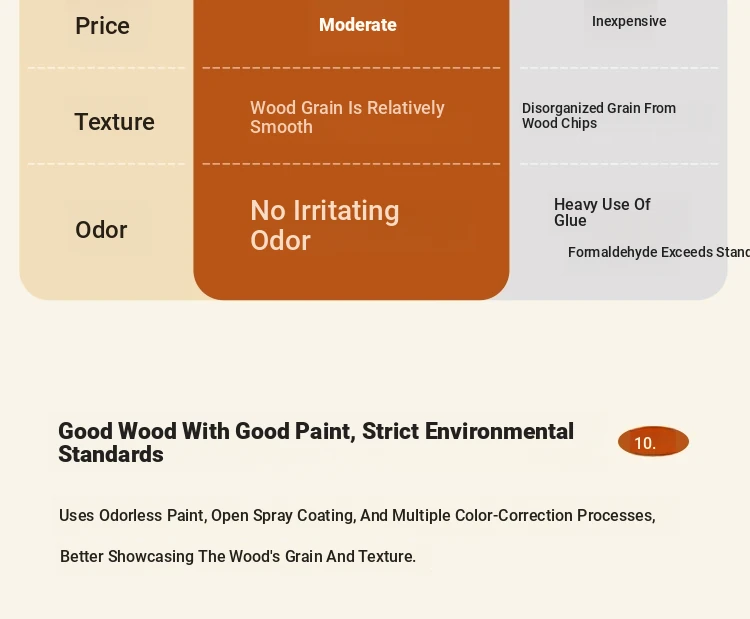Click the 'Inexpensive' price cell
This screenshot has width=750, height=619.
click(x=629, y=22)
